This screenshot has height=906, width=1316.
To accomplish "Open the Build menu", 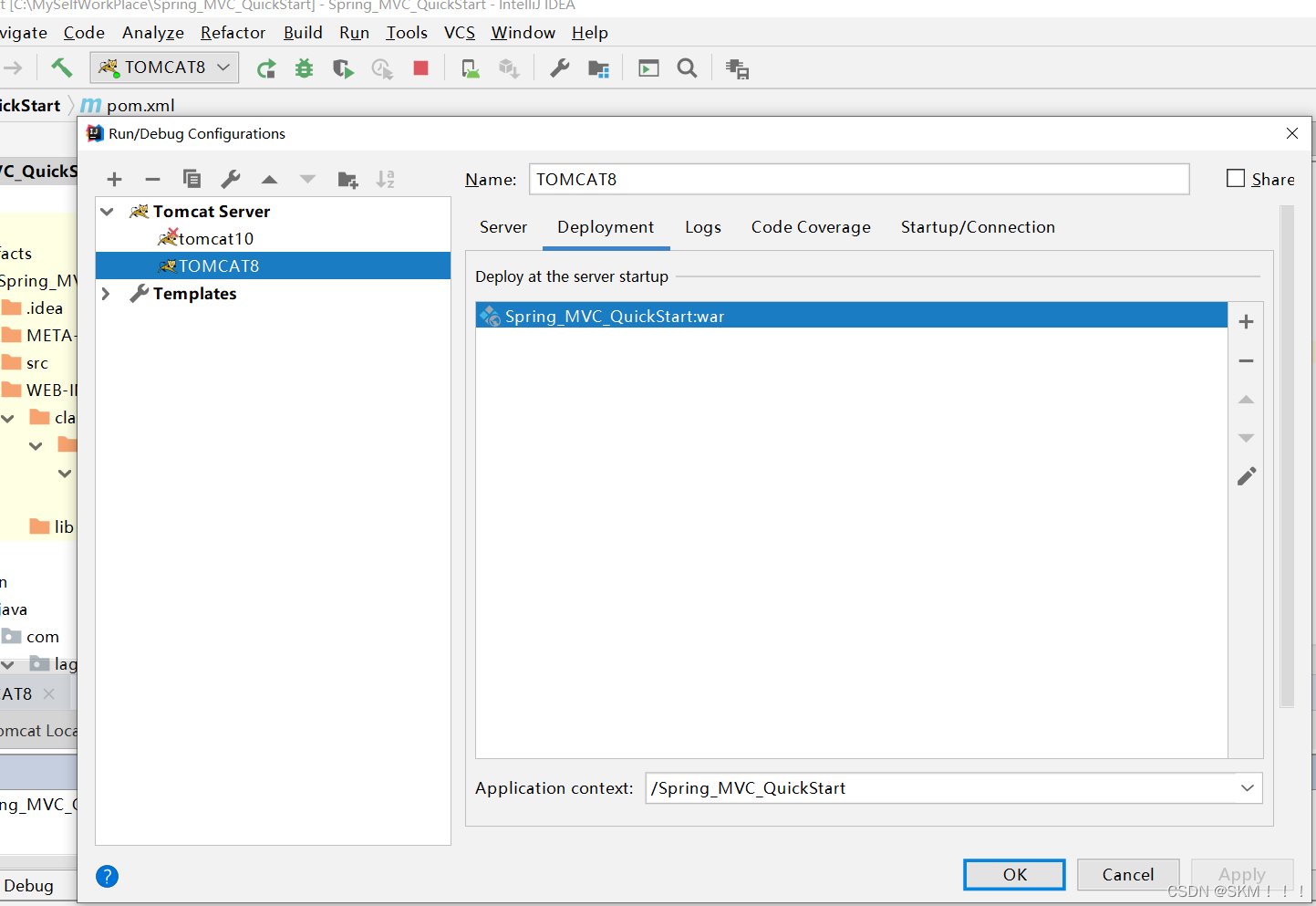I will point(303,33).
